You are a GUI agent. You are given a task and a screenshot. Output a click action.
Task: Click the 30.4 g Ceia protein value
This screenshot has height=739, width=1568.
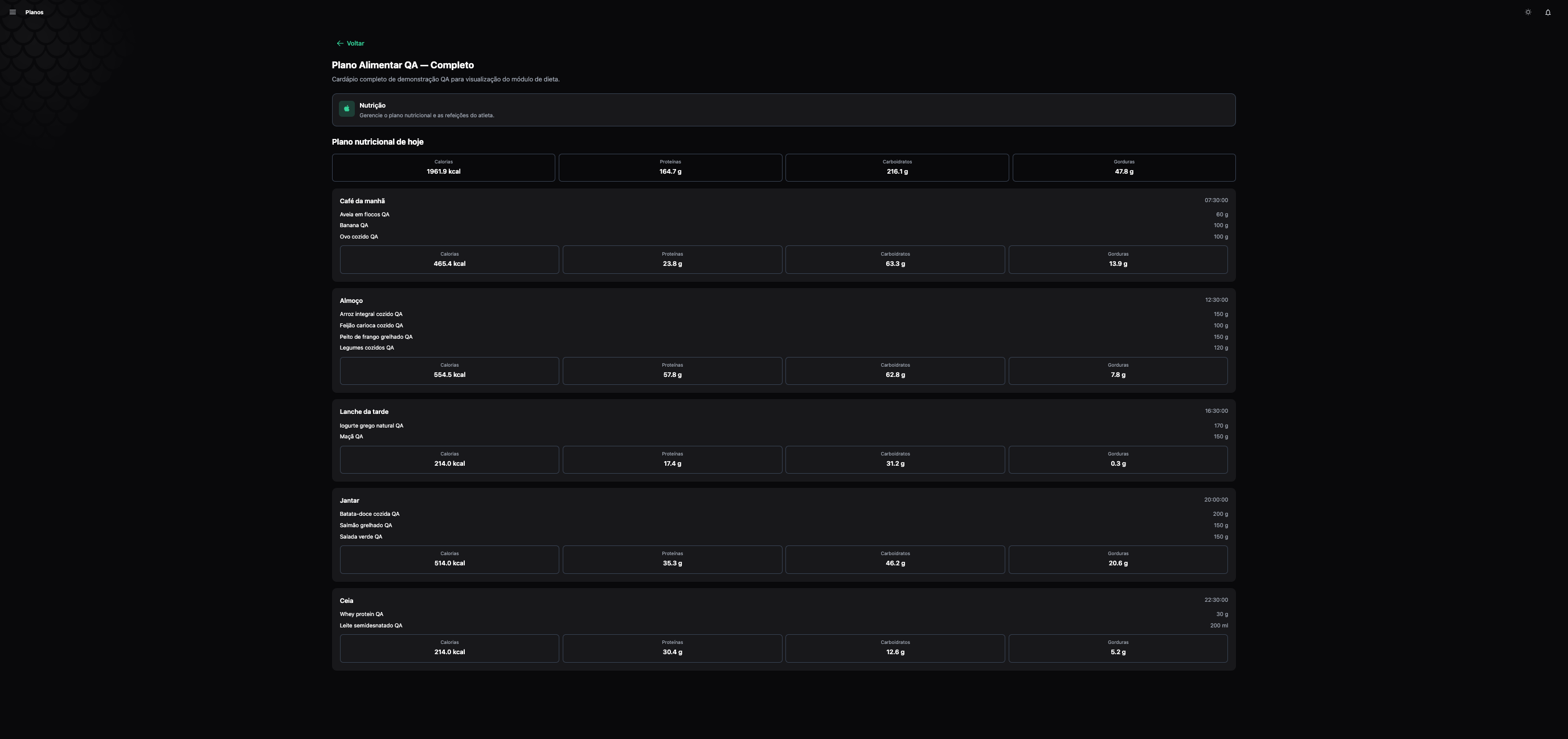[x=672, y=652]
